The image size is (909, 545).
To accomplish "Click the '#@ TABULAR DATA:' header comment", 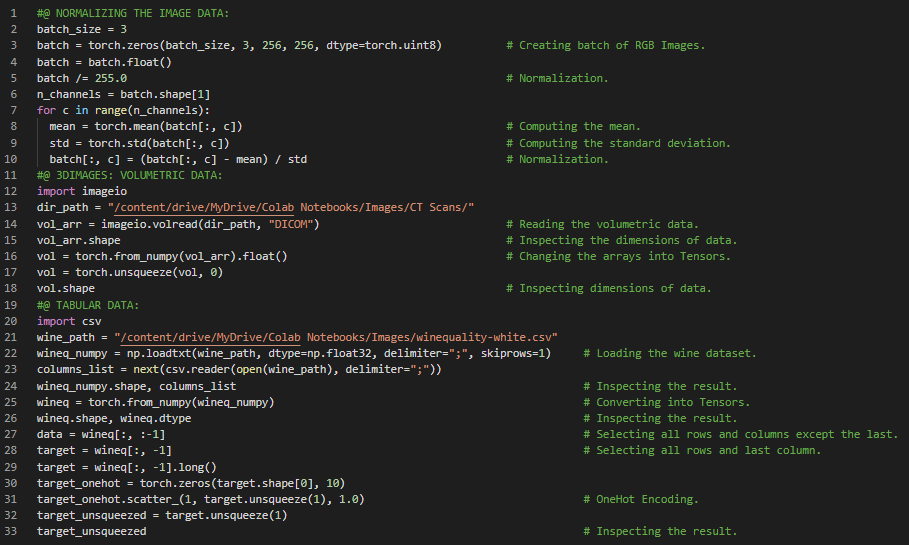I will tap(88, 305).
